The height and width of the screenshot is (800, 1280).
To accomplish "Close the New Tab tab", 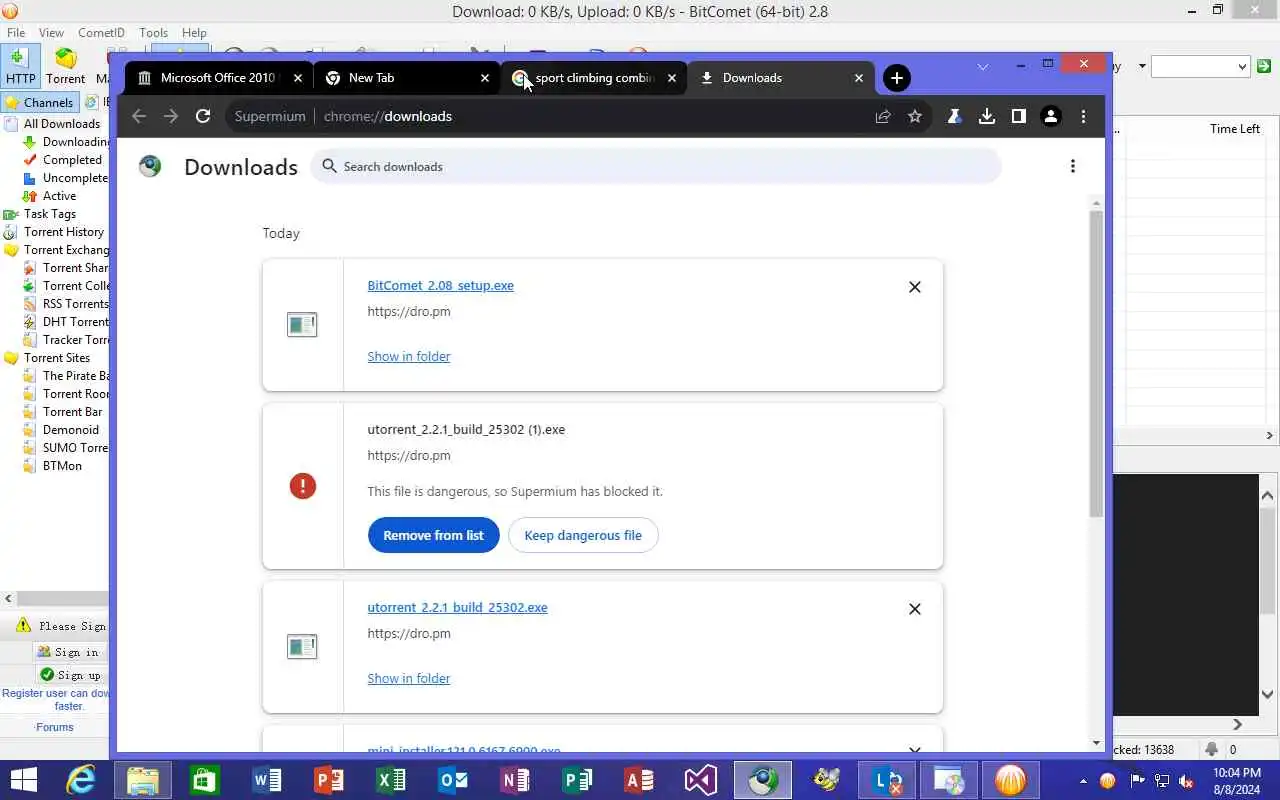I will (x=485, y=78).
